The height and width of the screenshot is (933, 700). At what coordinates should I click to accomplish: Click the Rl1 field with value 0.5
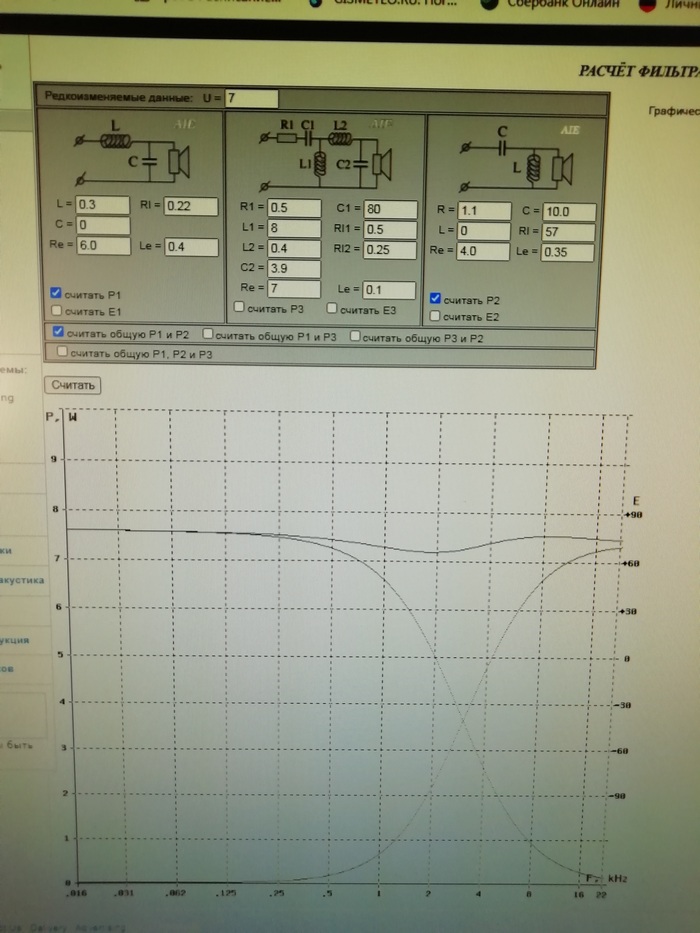pos(390,230)
